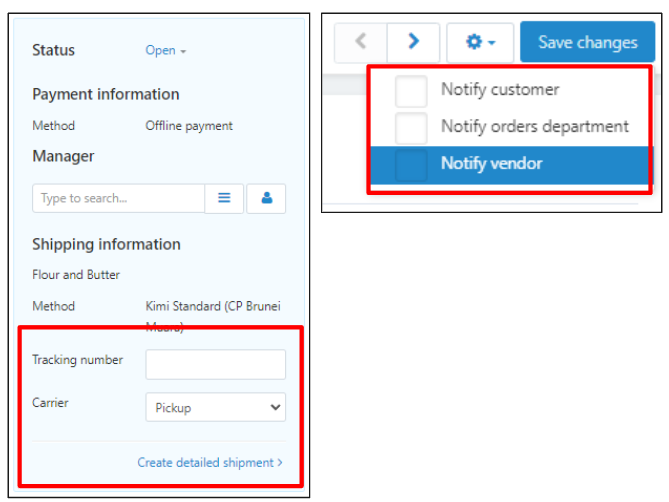Click the list icon beside manager search
The image size is (669, 502).
(224, 198)
